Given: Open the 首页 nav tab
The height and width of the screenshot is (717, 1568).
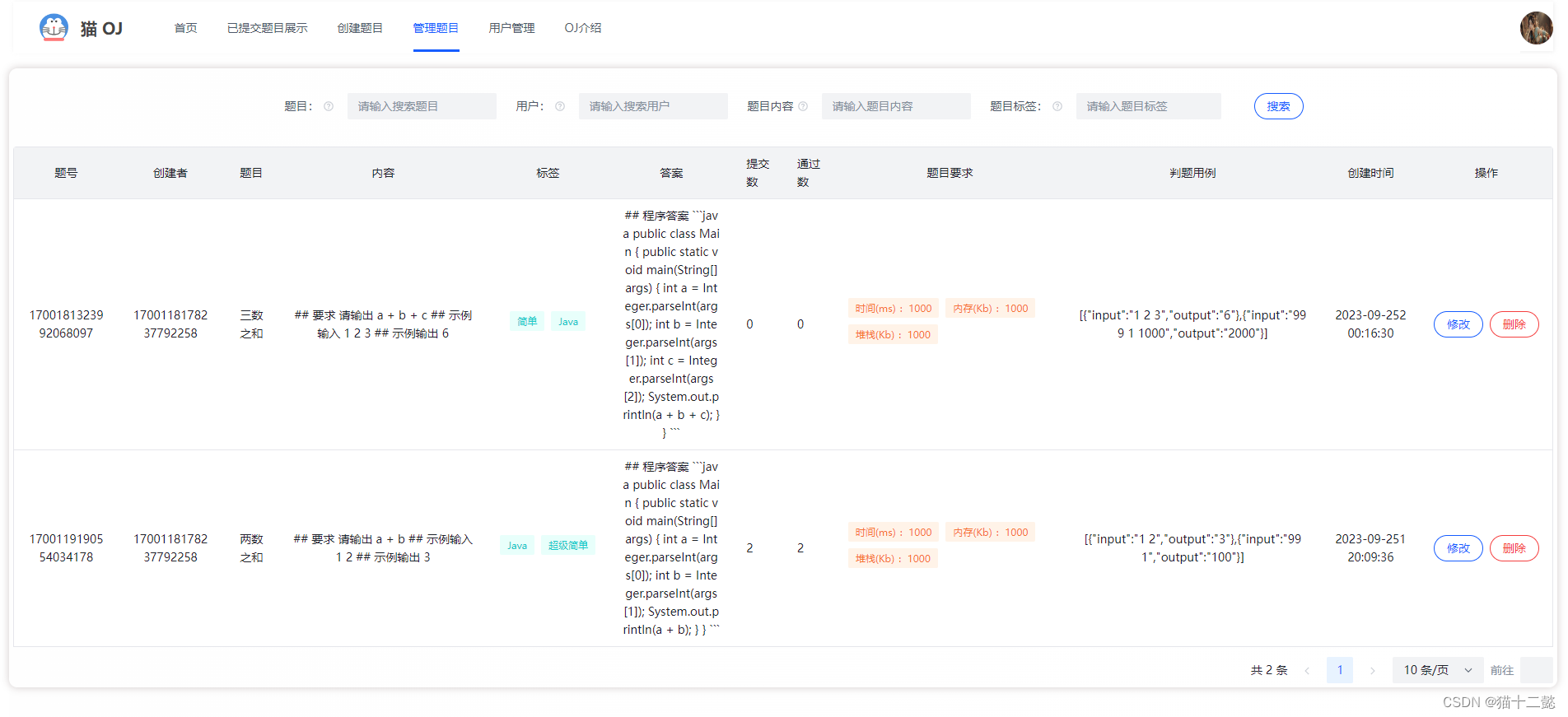Looking at the screenshot, I should click(x=185, y=28).
